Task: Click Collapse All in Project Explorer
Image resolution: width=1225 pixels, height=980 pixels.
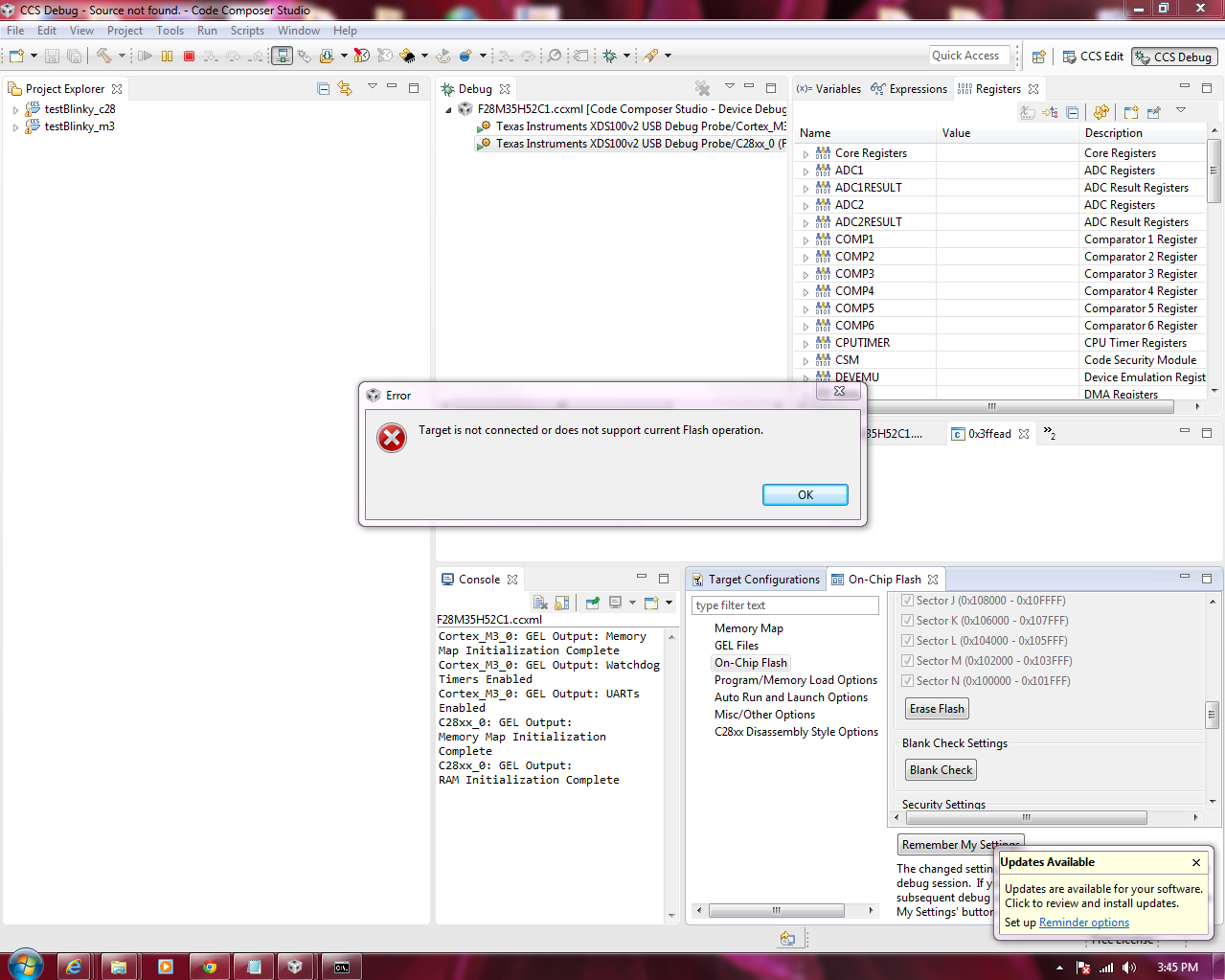Action: pos(323,88)
